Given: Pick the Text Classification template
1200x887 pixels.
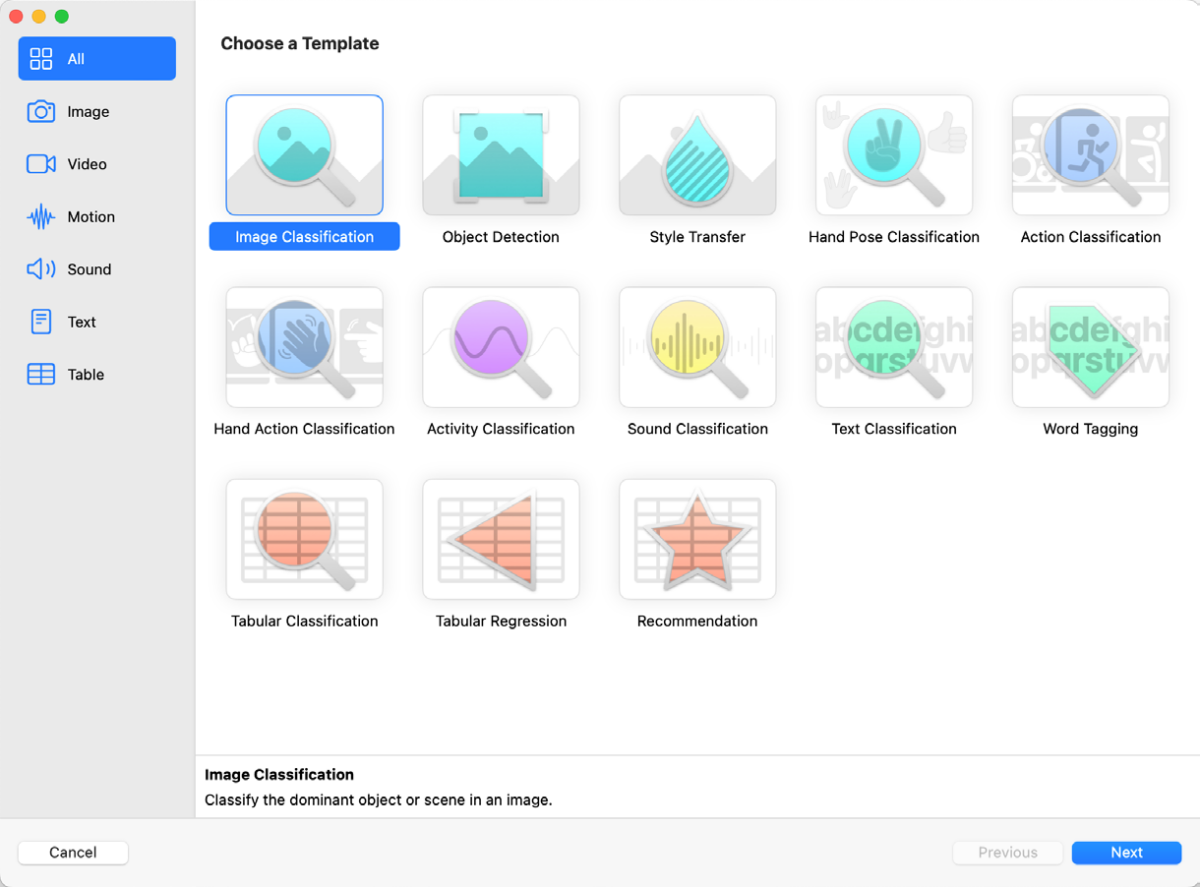Looking at the screenshot, I should [893, 347].
